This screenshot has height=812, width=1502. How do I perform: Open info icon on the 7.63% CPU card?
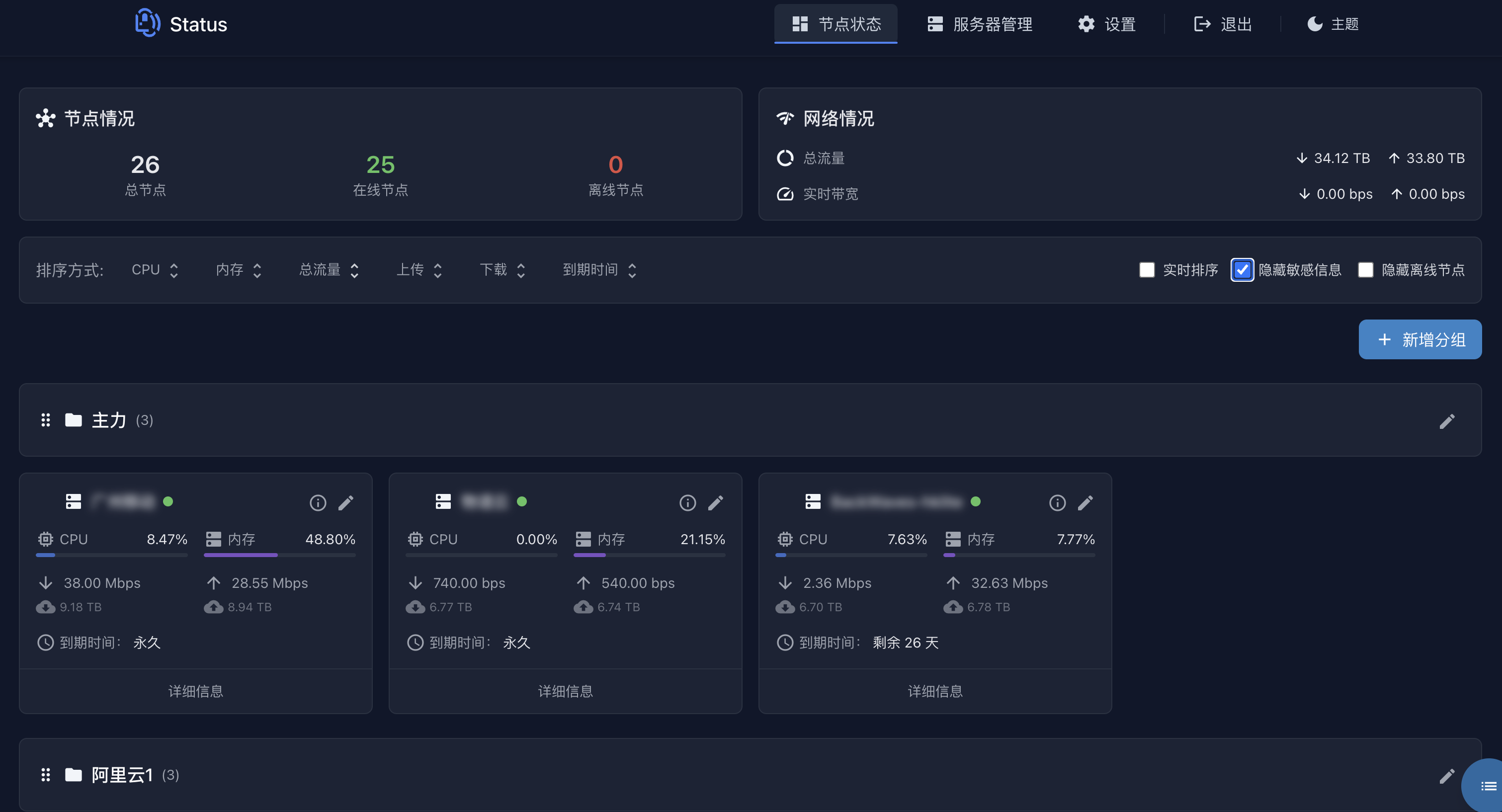(1057, 502)
